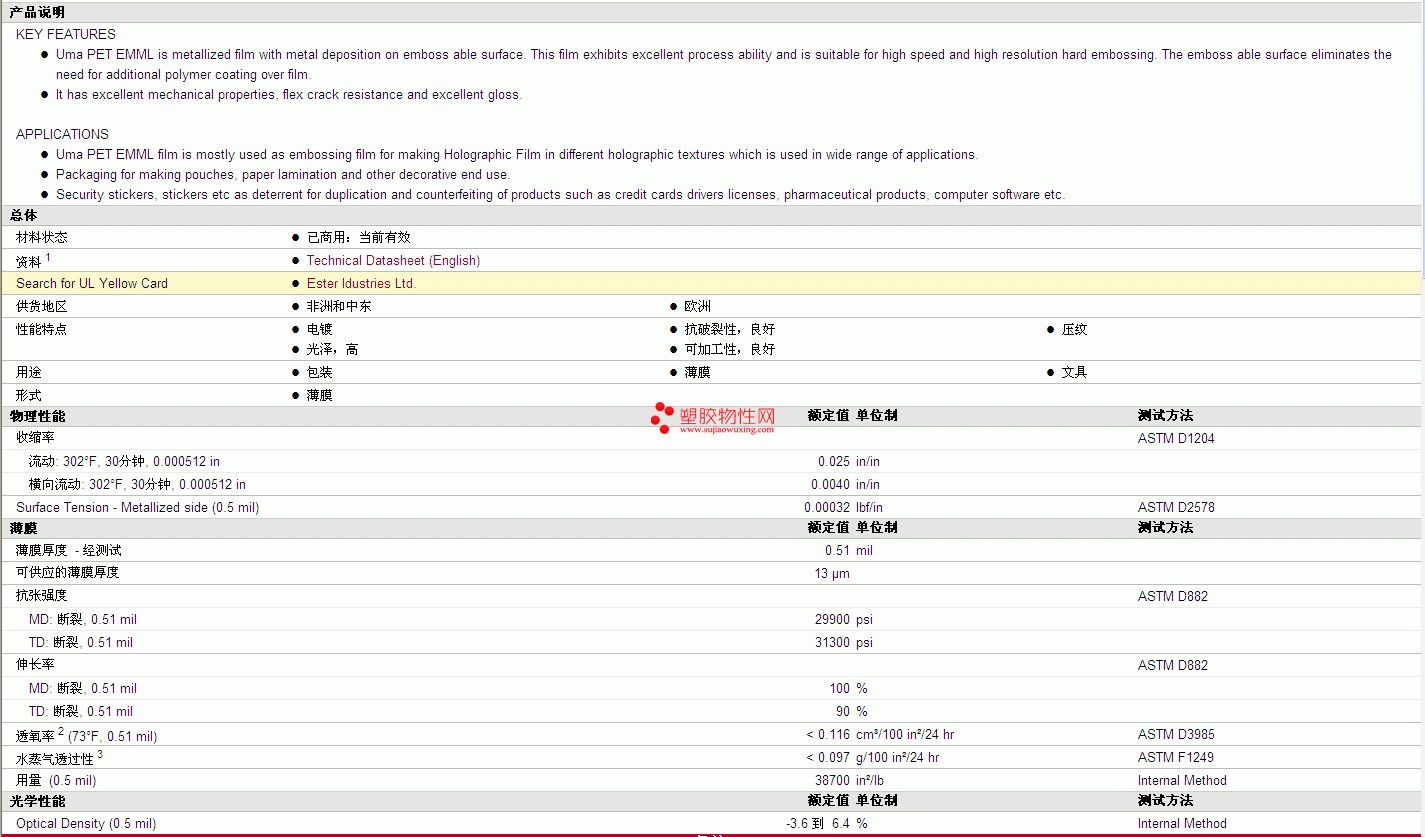Select the 可加工性，良好 feature entry
The height and width of the screenshot is (837, 1425).
[730, 349]
